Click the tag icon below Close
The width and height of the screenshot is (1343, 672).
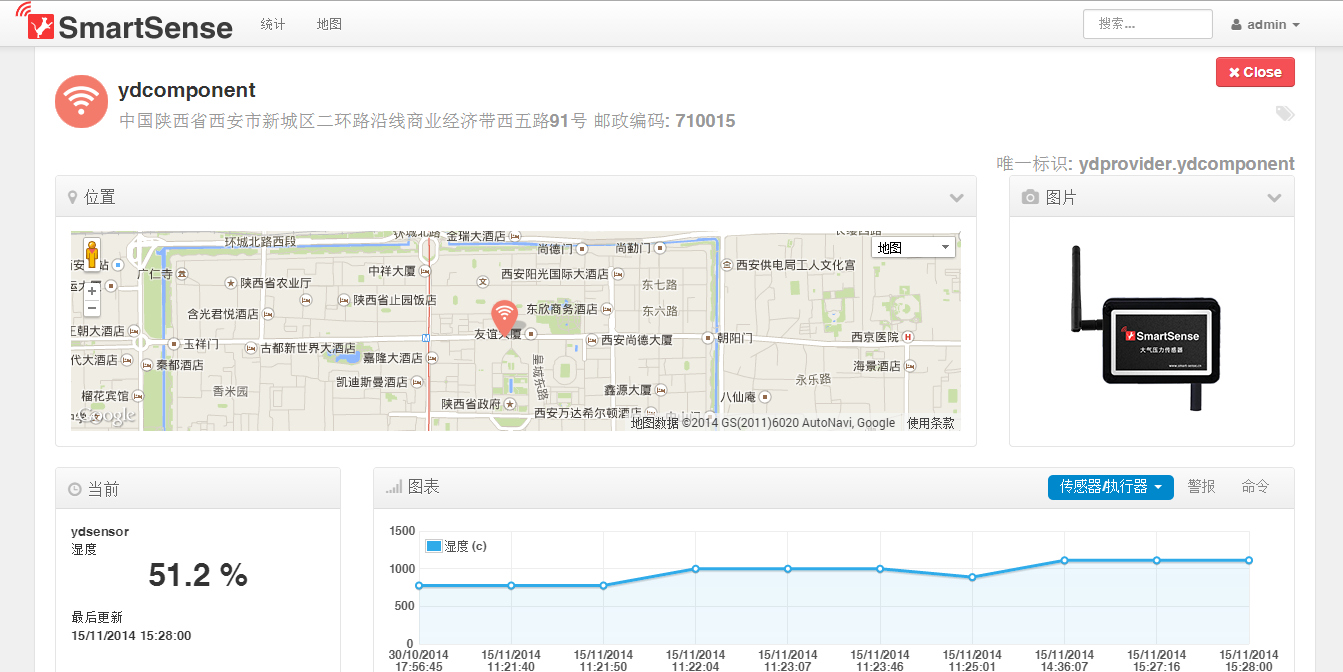pos(1285,114)
